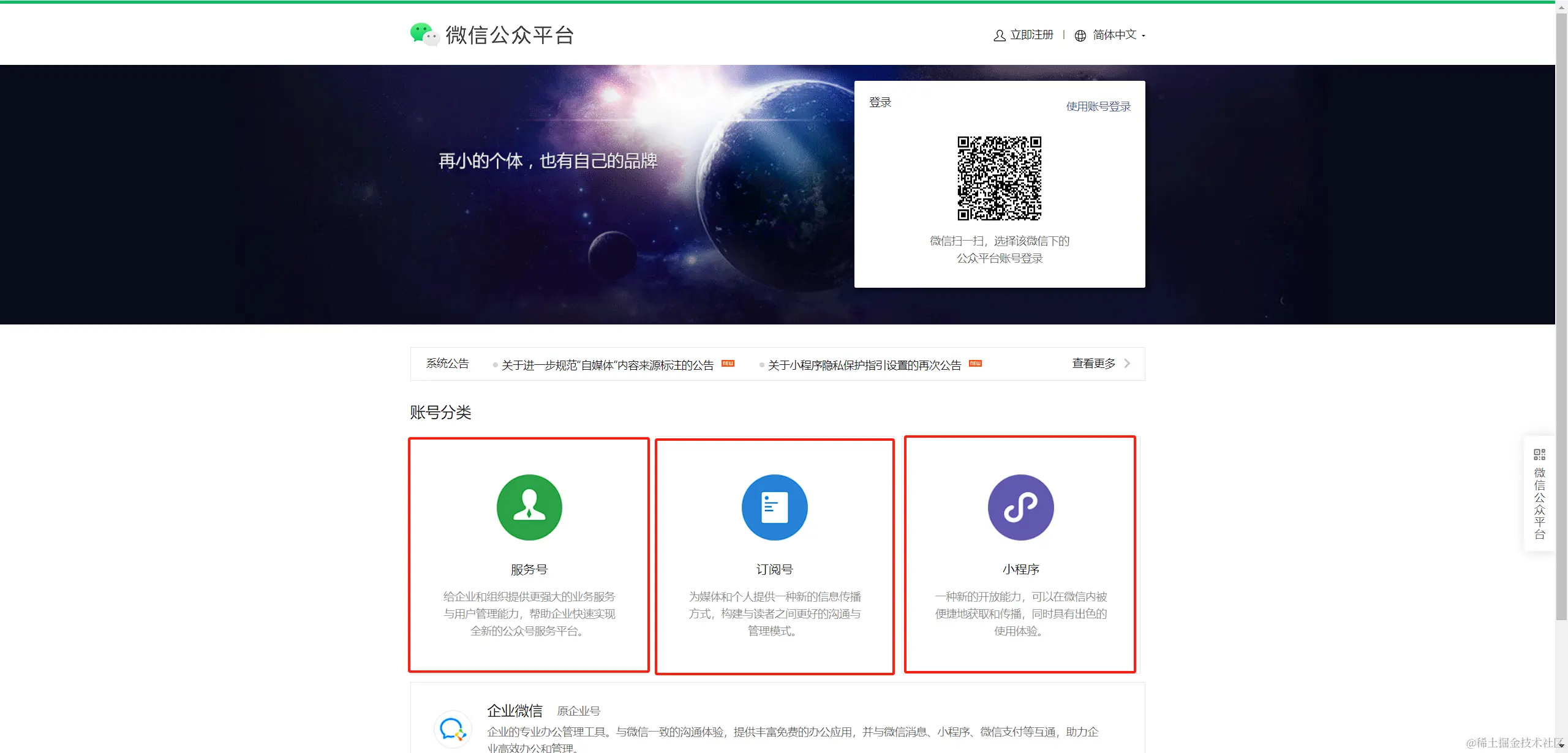Select the green 服务号 account icon

tap(528, 507)
